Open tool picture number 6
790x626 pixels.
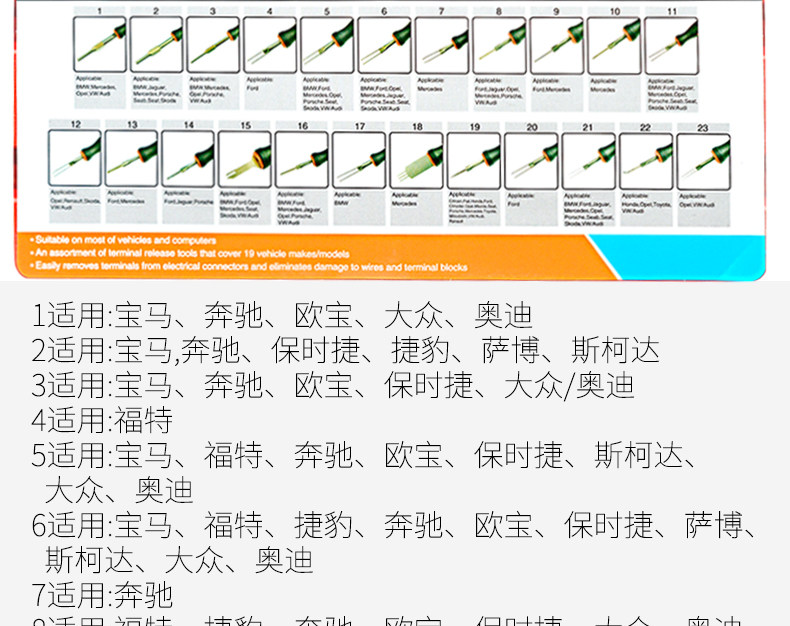[384, 45]
